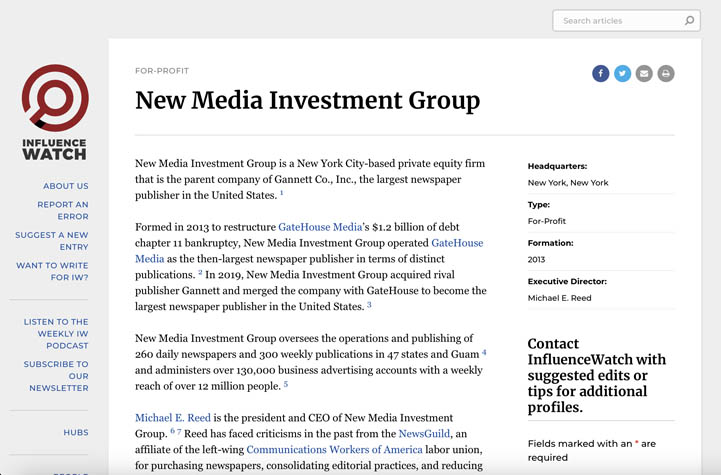Select the 'For-Profit' type value
Screen dimensions: 721x475
547,221
